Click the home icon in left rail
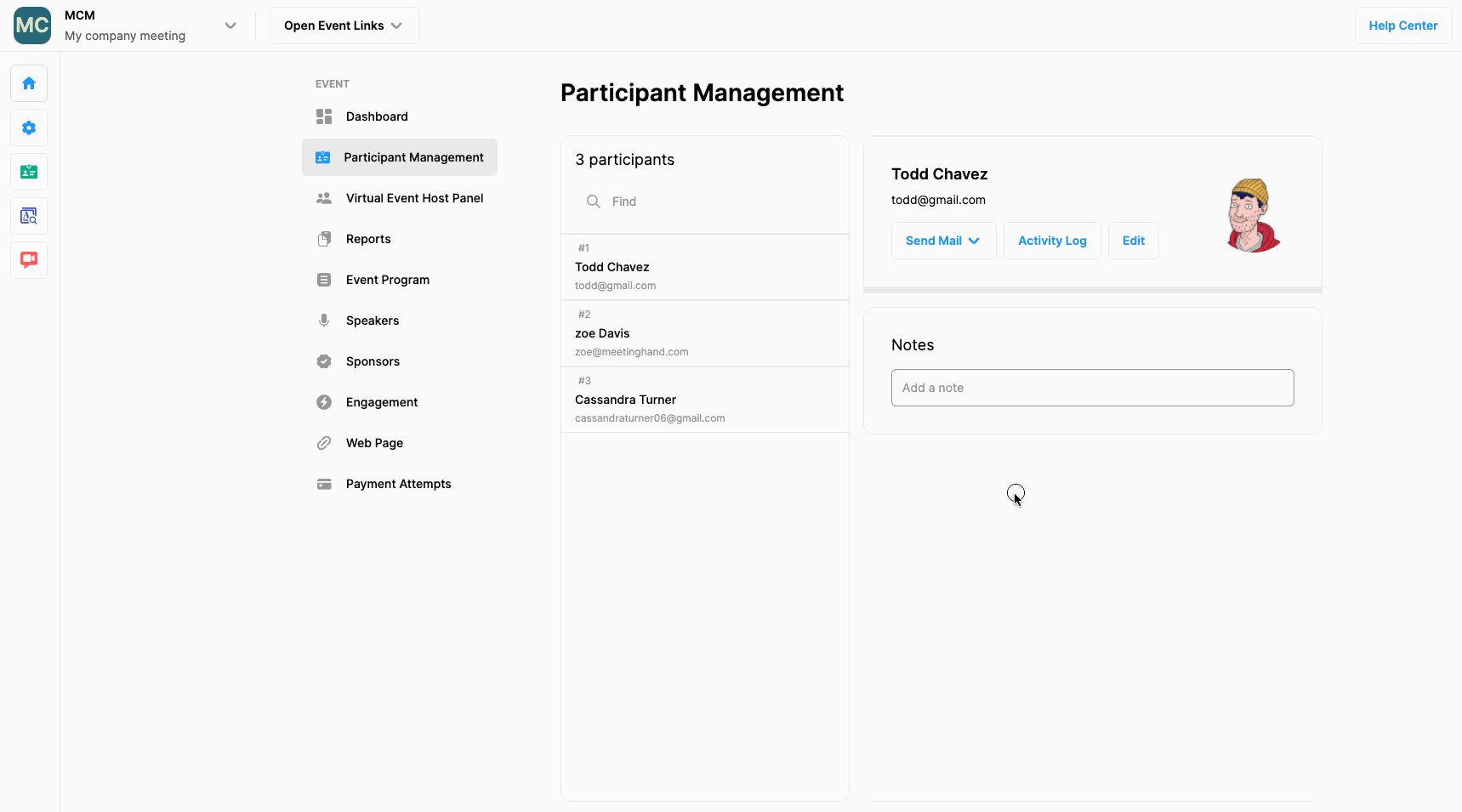This screenshot has height=812, width=1462. click(x=29, y=83)
